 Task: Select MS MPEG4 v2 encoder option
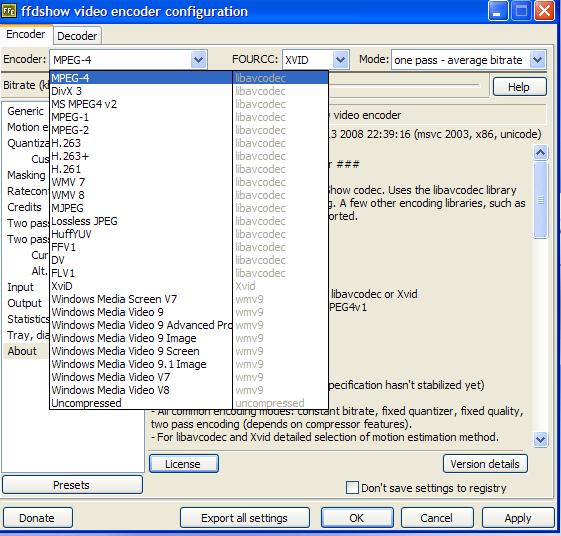pos(189,104)
